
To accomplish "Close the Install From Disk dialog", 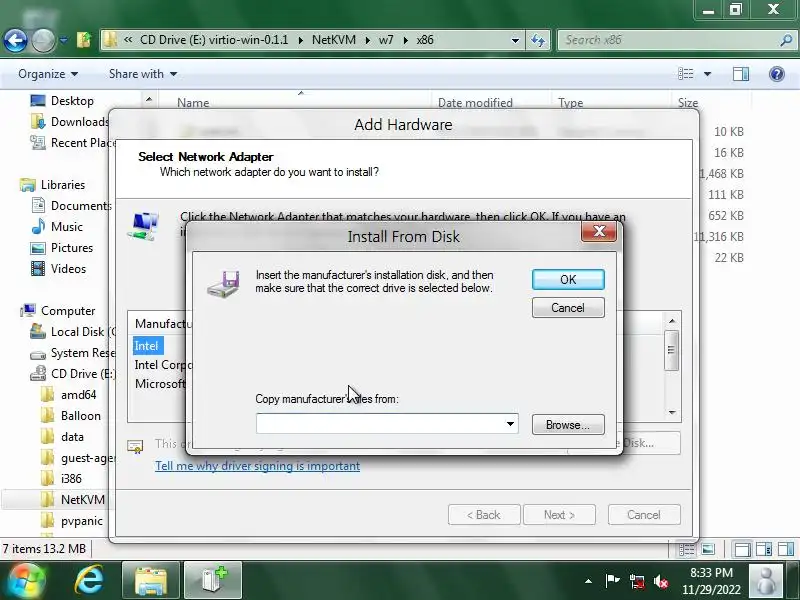I will click(x=599, y=232).
